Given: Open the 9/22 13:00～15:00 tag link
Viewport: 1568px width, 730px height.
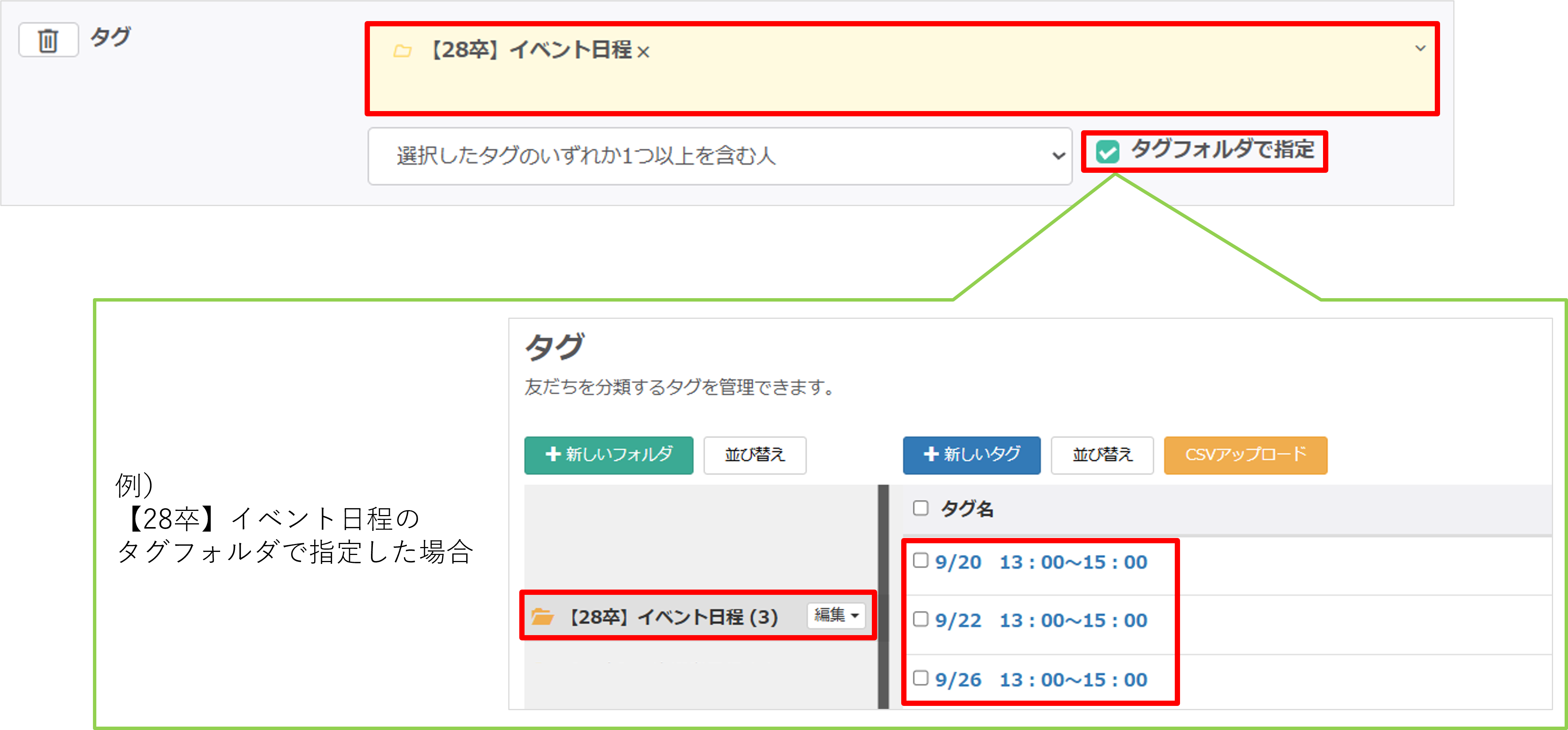Looking at the screenshot, I should pyautogui.click(x=1041, y=620).
